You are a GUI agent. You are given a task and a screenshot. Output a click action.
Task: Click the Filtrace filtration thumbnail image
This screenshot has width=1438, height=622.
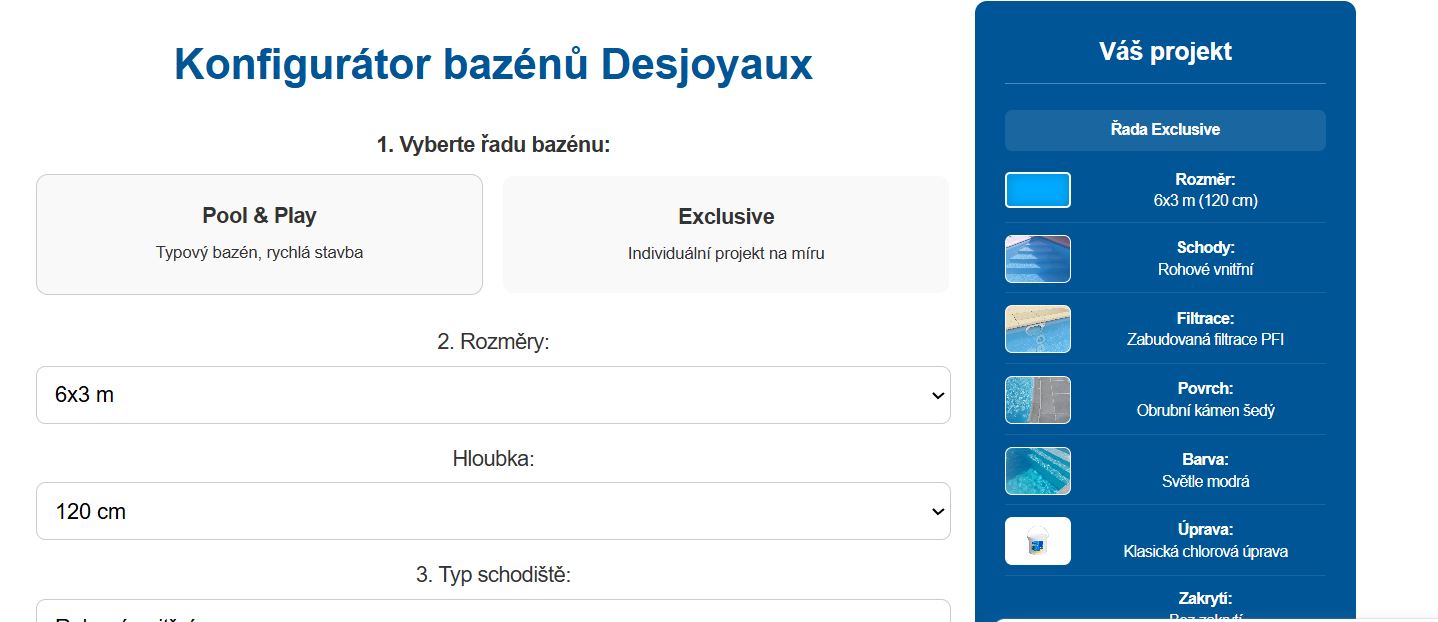point(1038,329)
